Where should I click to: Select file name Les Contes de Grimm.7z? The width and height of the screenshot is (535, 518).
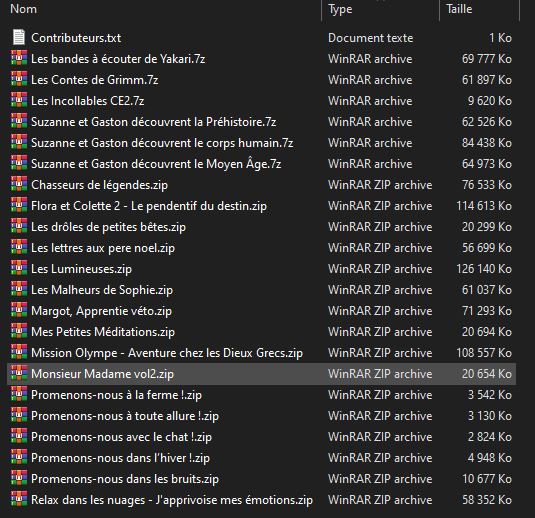[95, 80]
